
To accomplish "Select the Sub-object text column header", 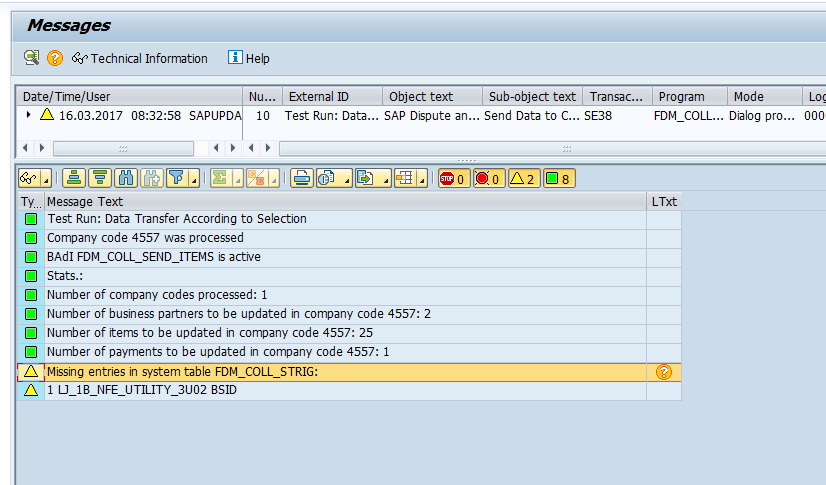I will (533, 96).
